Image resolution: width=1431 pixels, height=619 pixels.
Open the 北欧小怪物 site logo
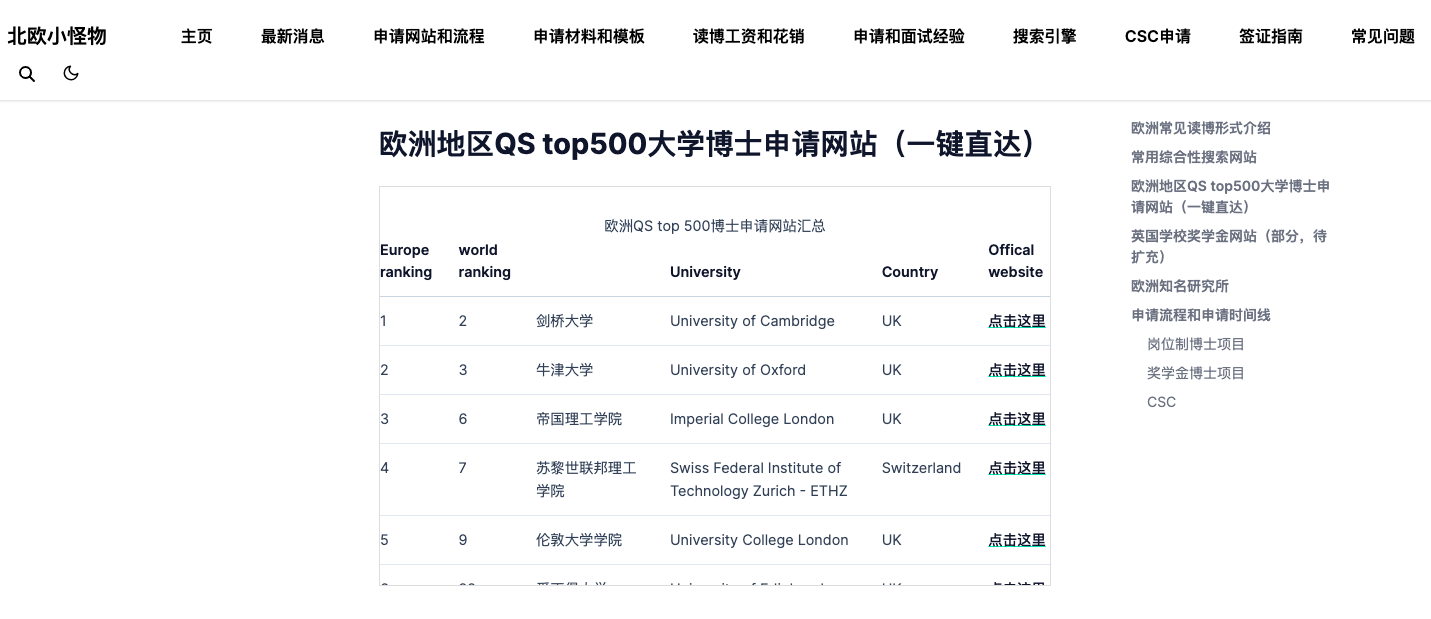point(57,37)
